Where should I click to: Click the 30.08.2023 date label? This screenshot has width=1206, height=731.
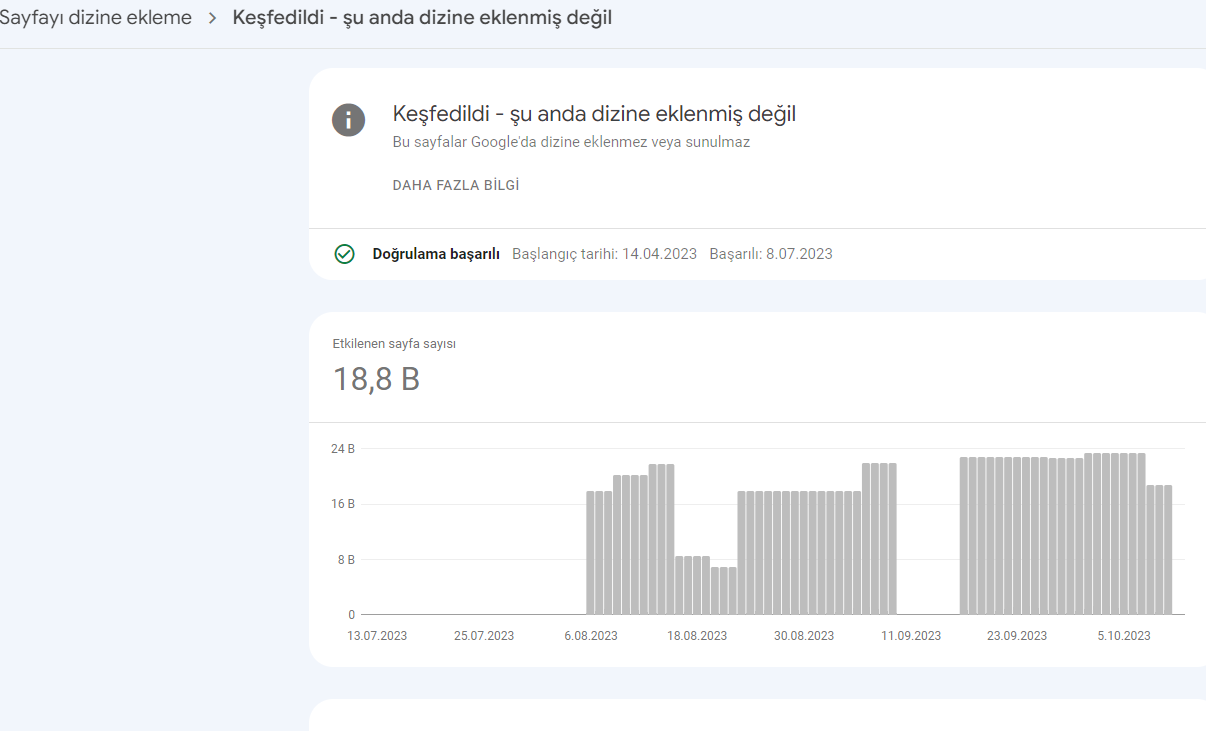(804, 636)
